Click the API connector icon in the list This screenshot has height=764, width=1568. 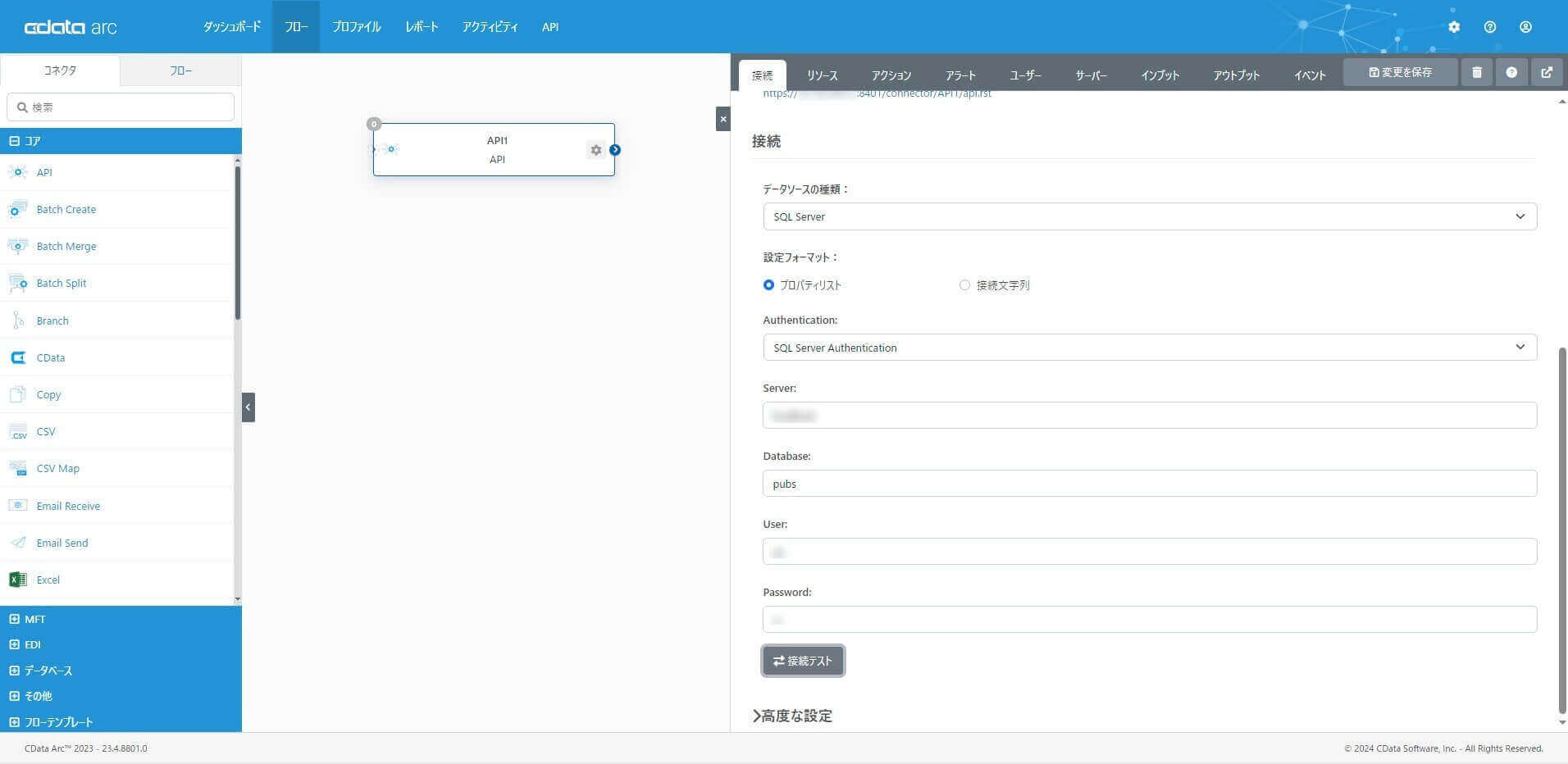18,172
